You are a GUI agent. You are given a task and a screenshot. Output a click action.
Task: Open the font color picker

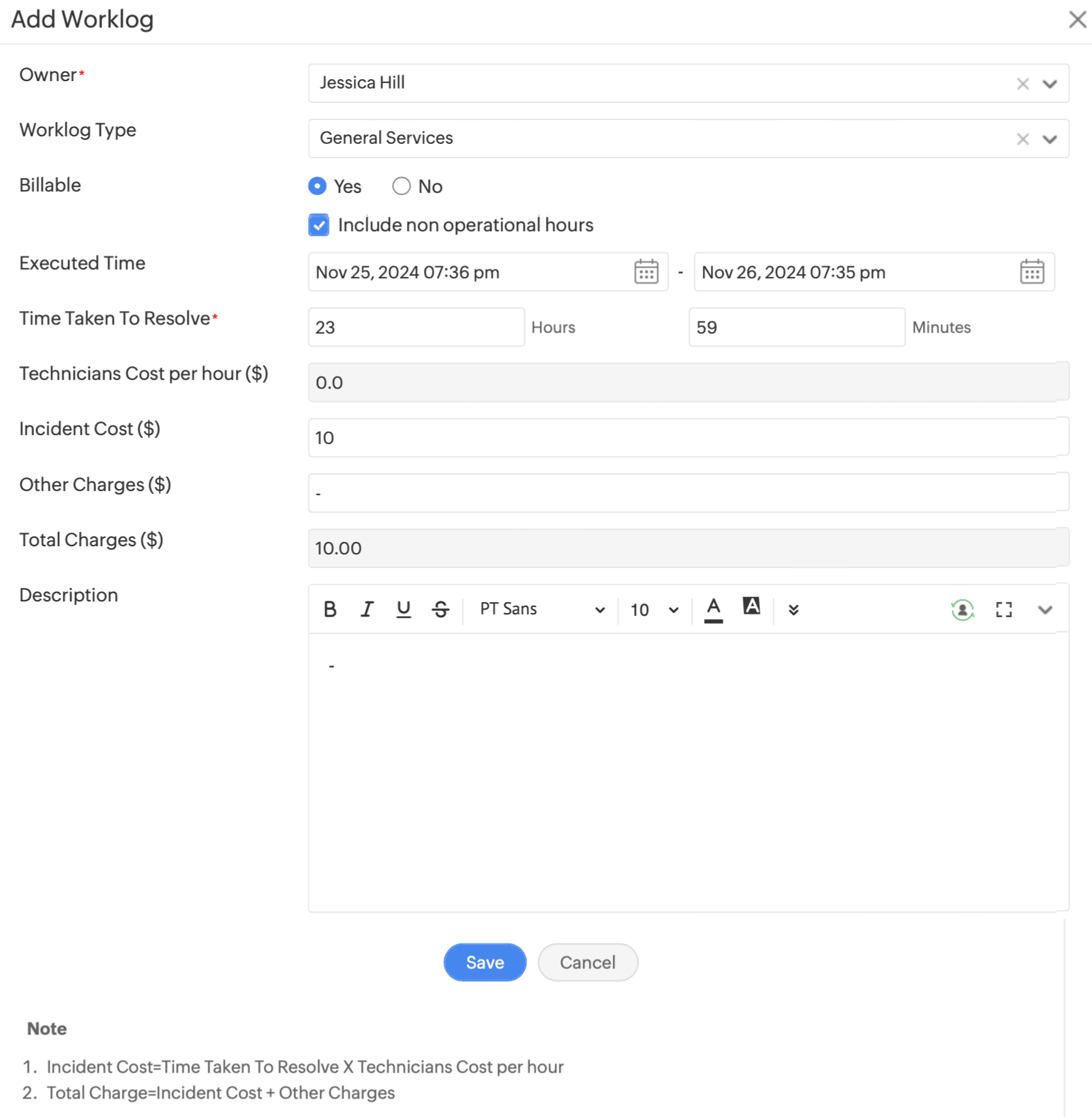(x=713, y=609)
